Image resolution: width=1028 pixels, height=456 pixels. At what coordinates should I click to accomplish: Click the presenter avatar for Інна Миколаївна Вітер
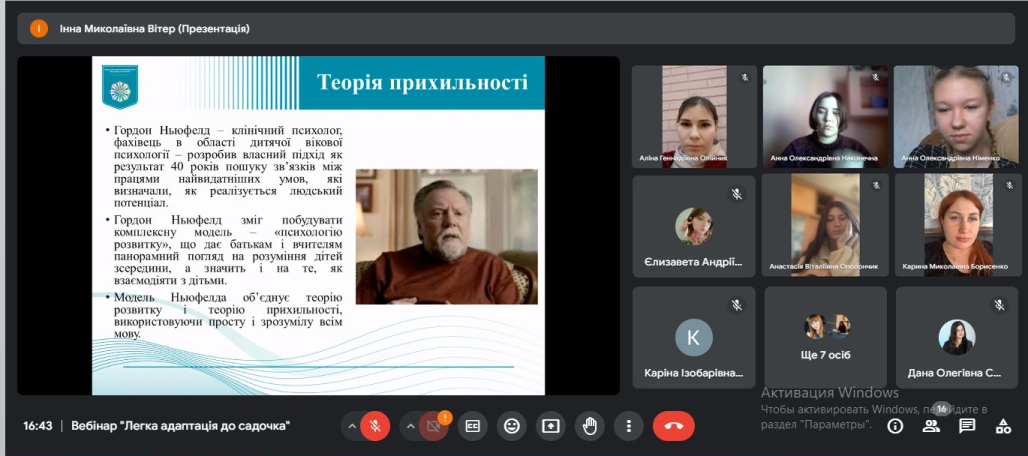pyautogui.click(x=39, y=29)
